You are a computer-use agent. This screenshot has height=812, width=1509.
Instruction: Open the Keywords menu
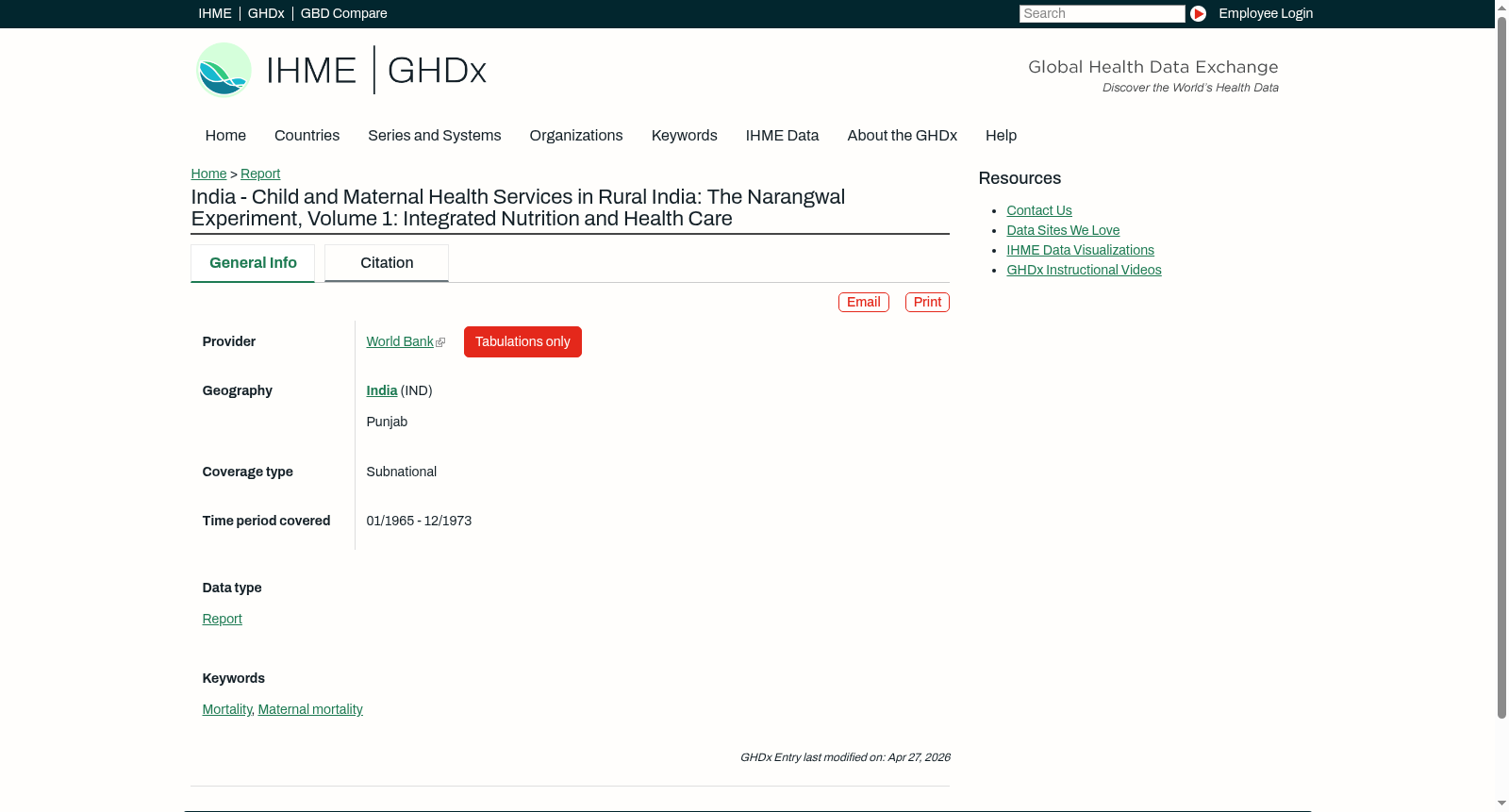tap(684, 136)
